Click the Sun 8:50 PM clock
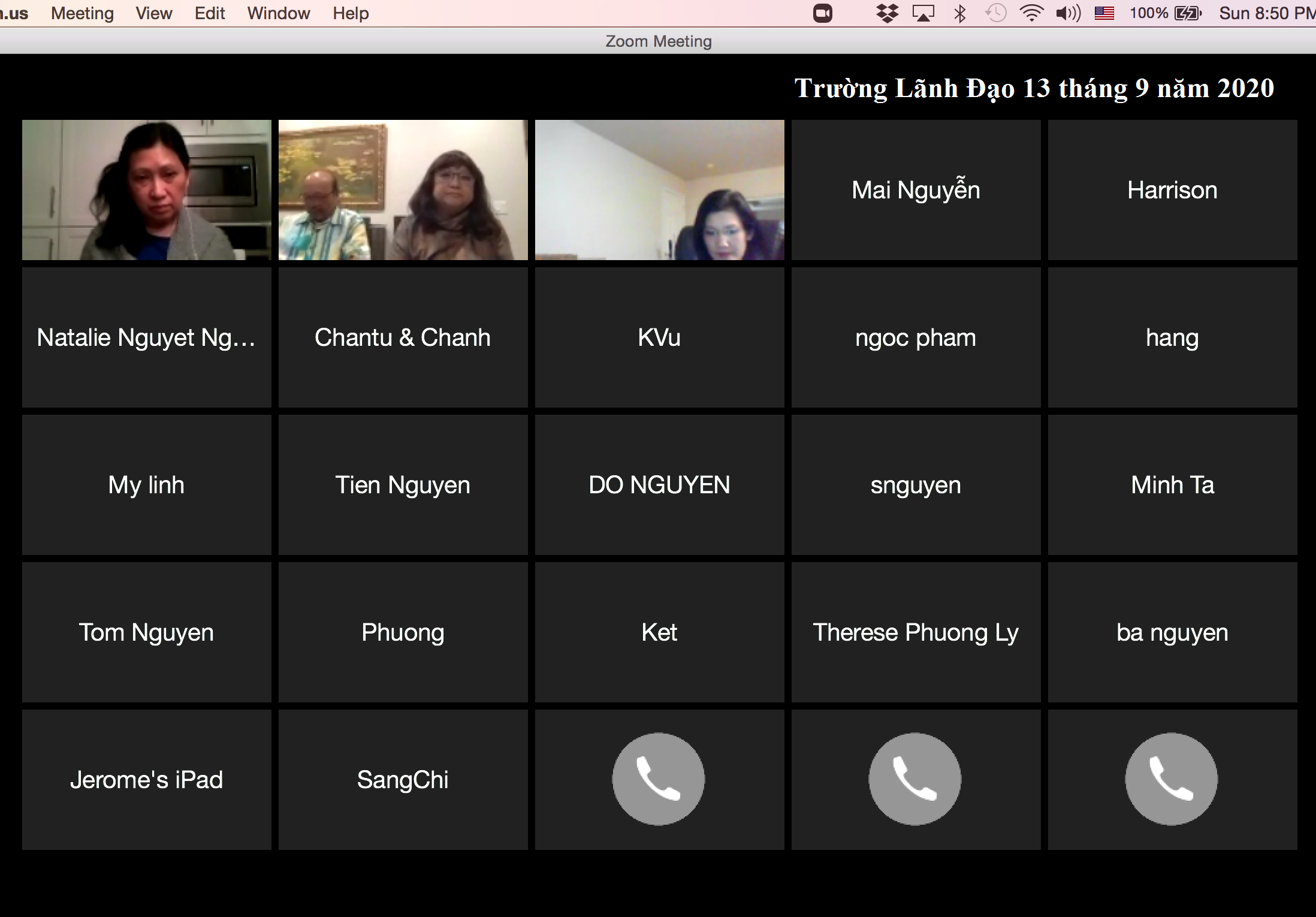Image resolution: width=1316 pixels, height=917 pixels. [x=1267, y=13]
